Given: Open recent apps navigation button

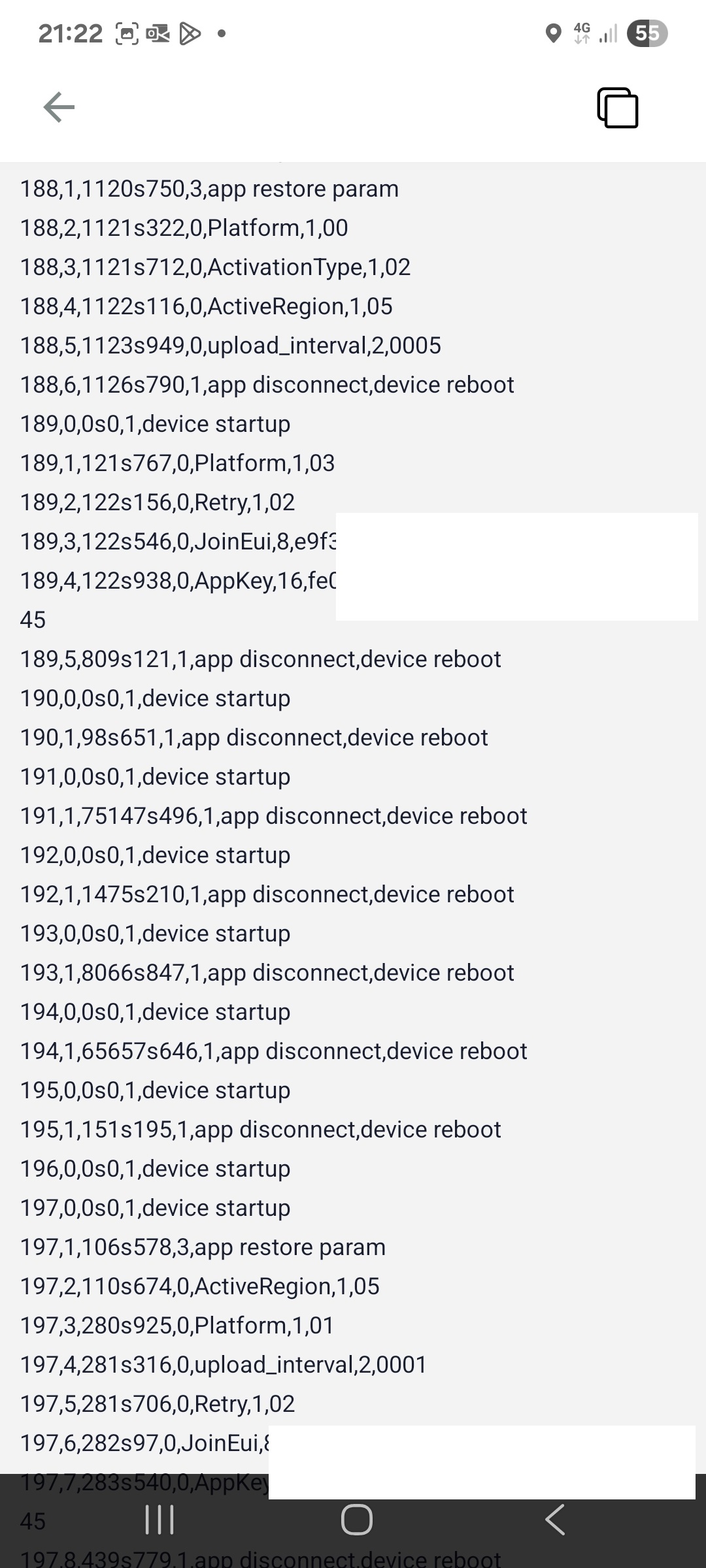Looking at the screenshot, I should coord(160,1519).
